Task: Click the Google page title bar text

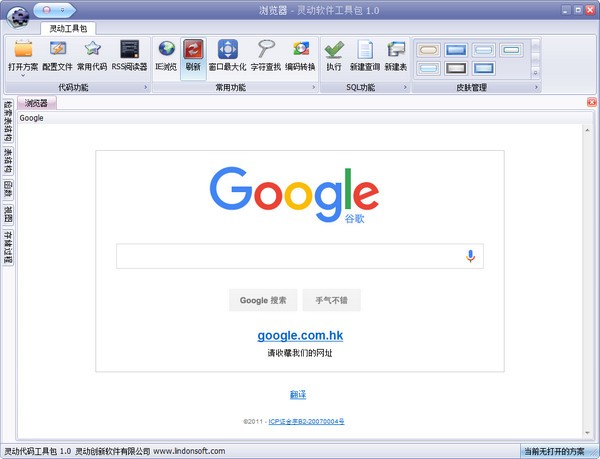Action: click(31, 118)
